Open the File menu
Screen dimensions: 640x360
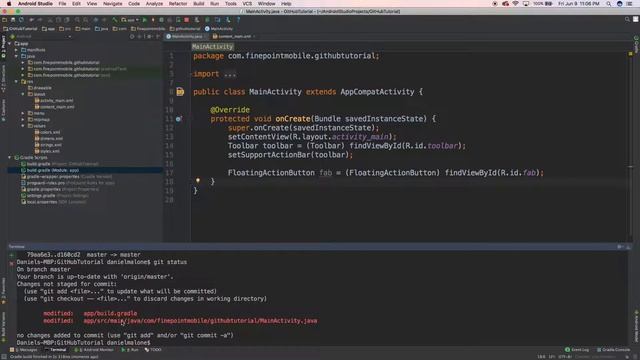click(x=62, y=4)
